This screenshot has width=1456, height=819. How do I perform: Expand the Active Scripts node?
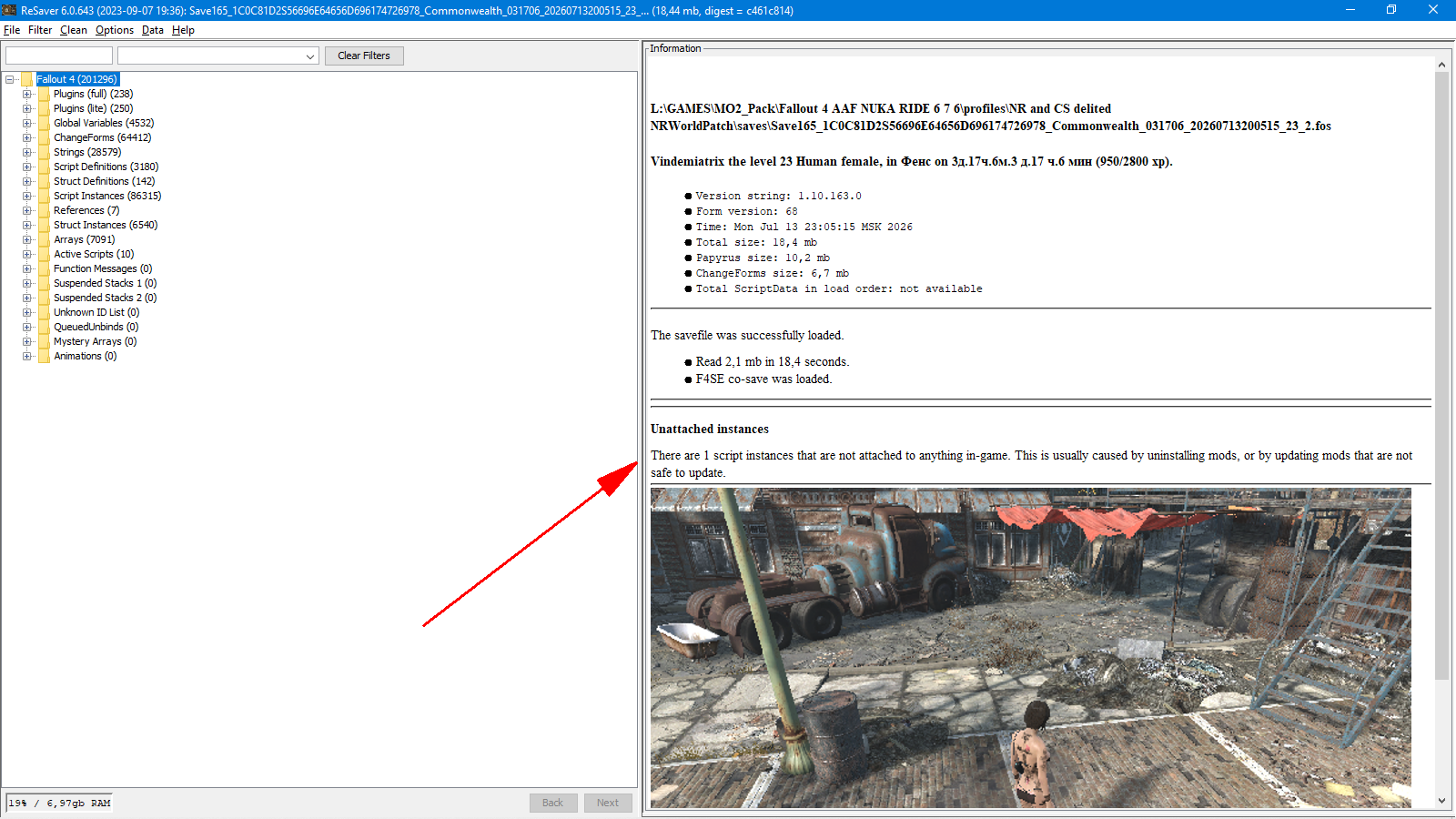[x=27, y=254]
